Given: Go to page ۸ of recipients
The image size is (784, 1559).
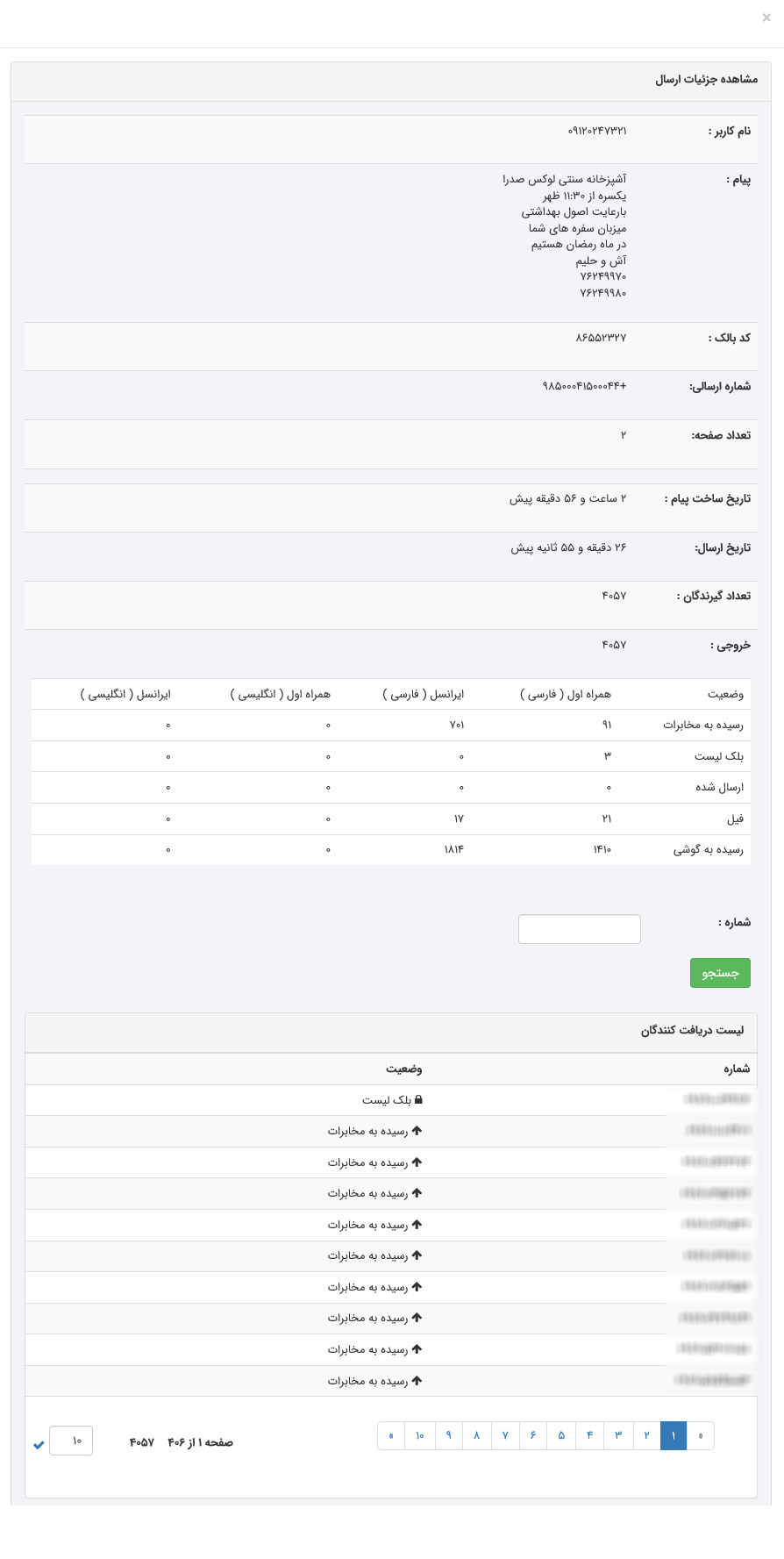Looking at the screenshot, I should [477, 1436].
